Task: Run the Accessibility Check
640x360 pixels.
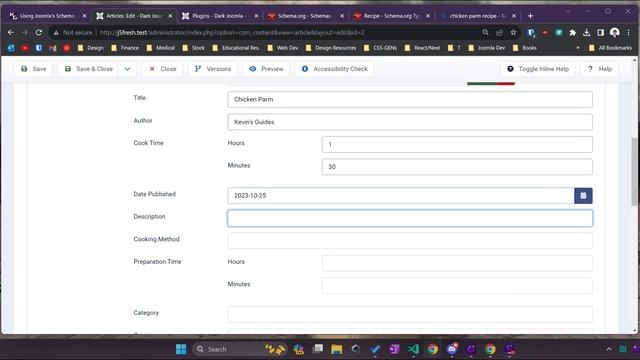Action: pyautogui.click(x=335, y=69)
